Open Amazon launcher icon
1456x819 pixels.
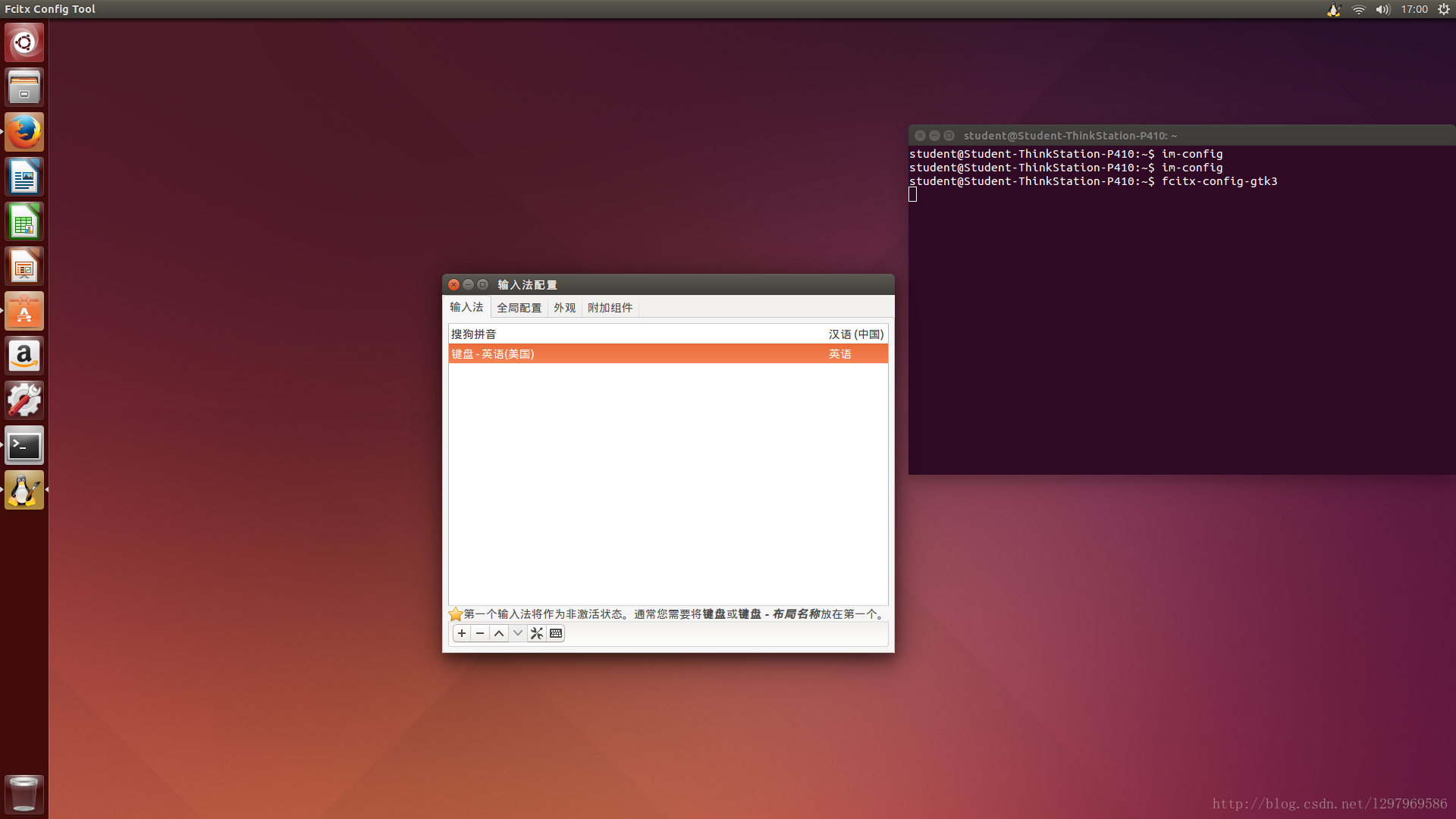pos(24,356)
